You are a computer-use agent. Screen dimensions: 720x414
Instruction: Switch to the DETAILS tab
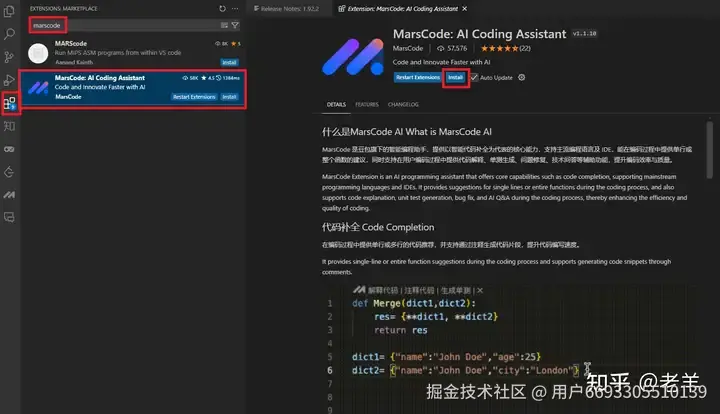coord(336,105)
